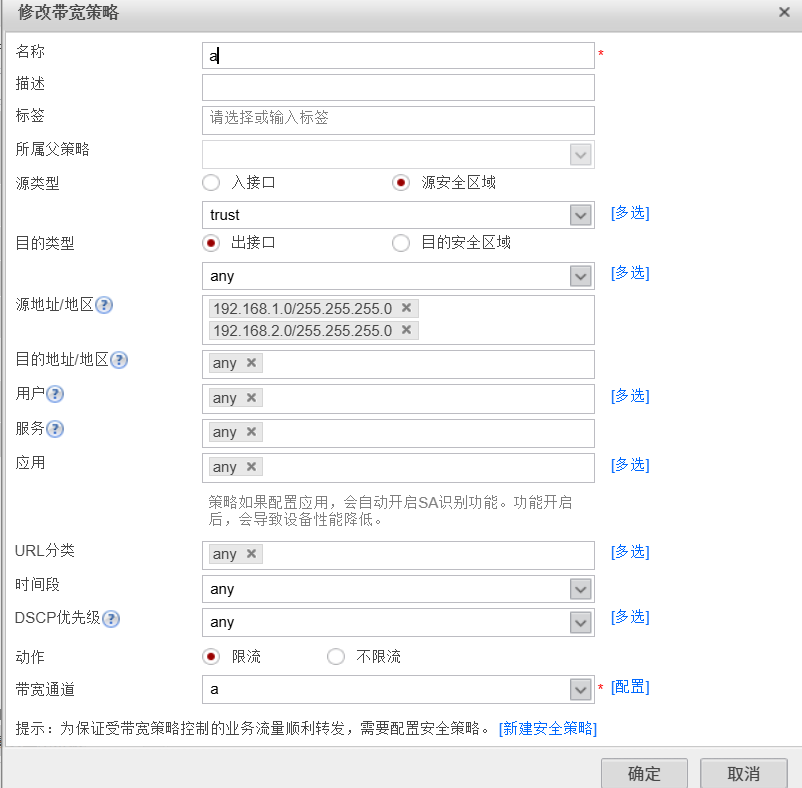
Task: Open help for 源地址/地区
Action: 104,305
